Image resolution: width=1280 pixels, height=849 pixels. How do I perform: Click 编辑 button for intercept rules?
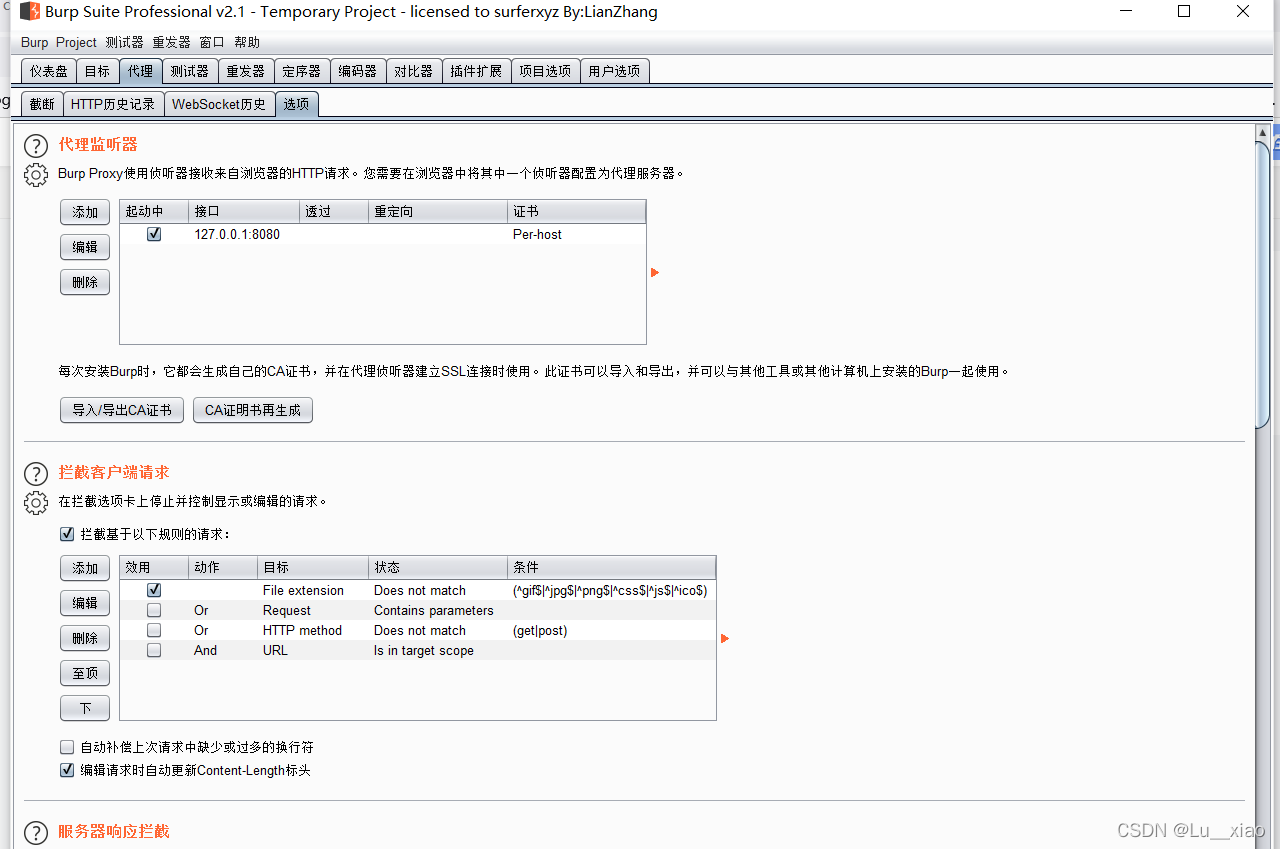pos(85,603)
